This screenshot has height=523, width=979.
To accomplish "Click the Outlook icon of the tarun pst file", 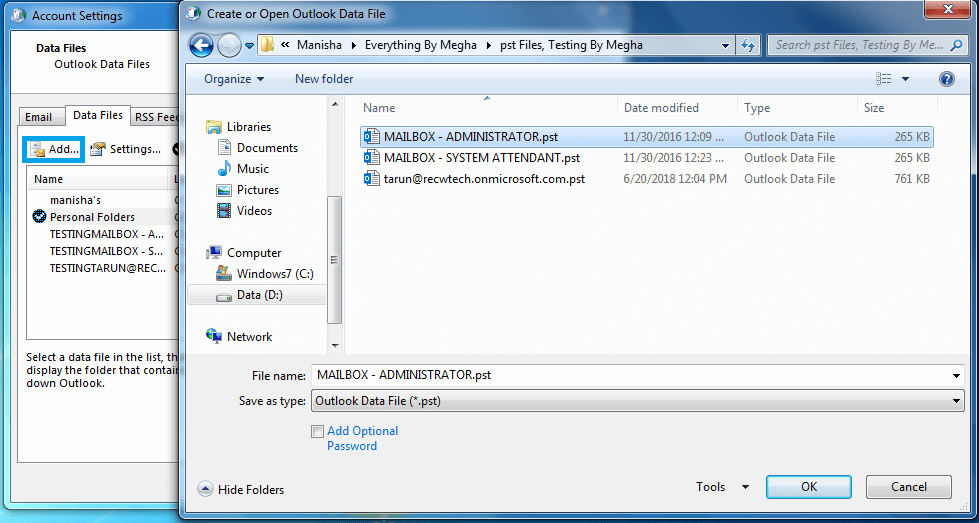I will tap(372, 179).
